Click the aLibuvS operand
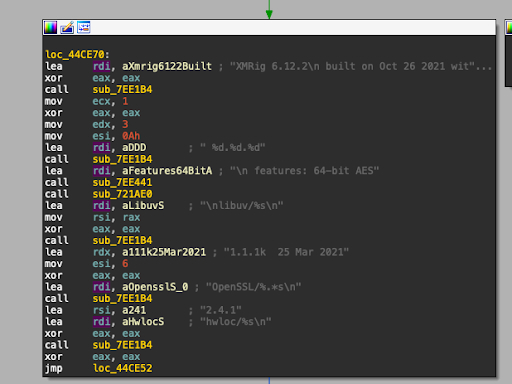 (143, 206)
